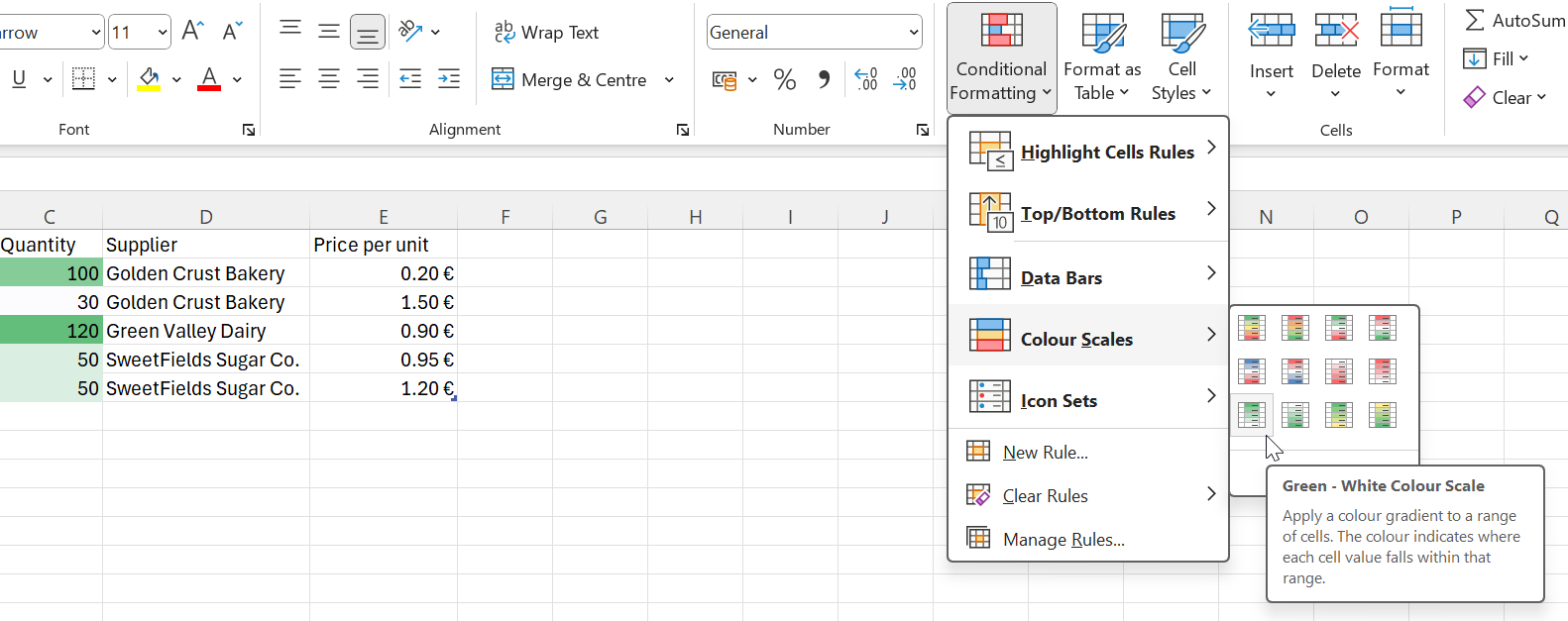Open font size combo box
This screenshot has width=1568, height=621.
pyautogui.click(x=139, y=32)
